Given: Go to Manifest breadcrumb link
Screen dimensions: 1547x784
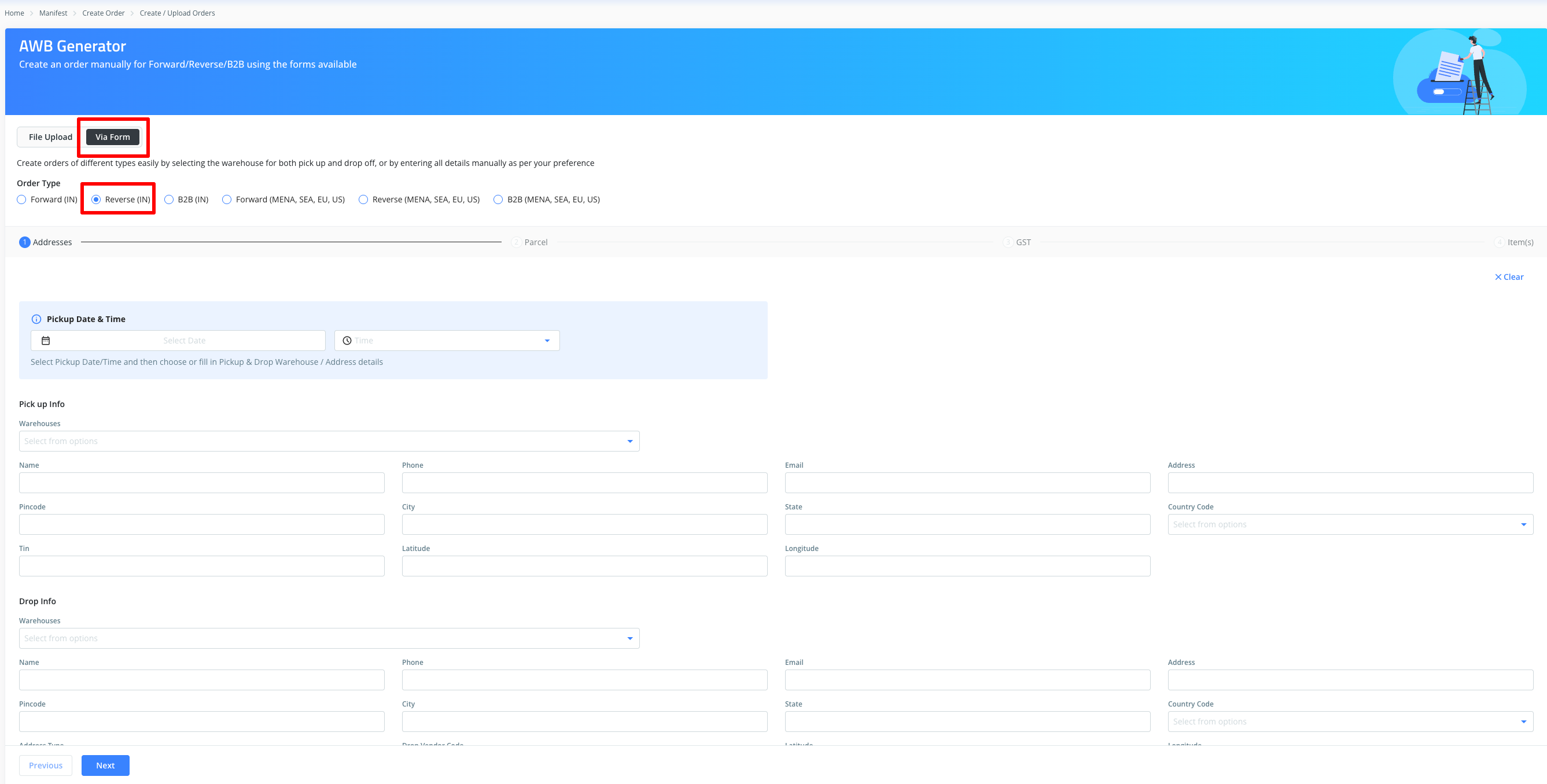Looking at the screenshot, I should [53, 13].
